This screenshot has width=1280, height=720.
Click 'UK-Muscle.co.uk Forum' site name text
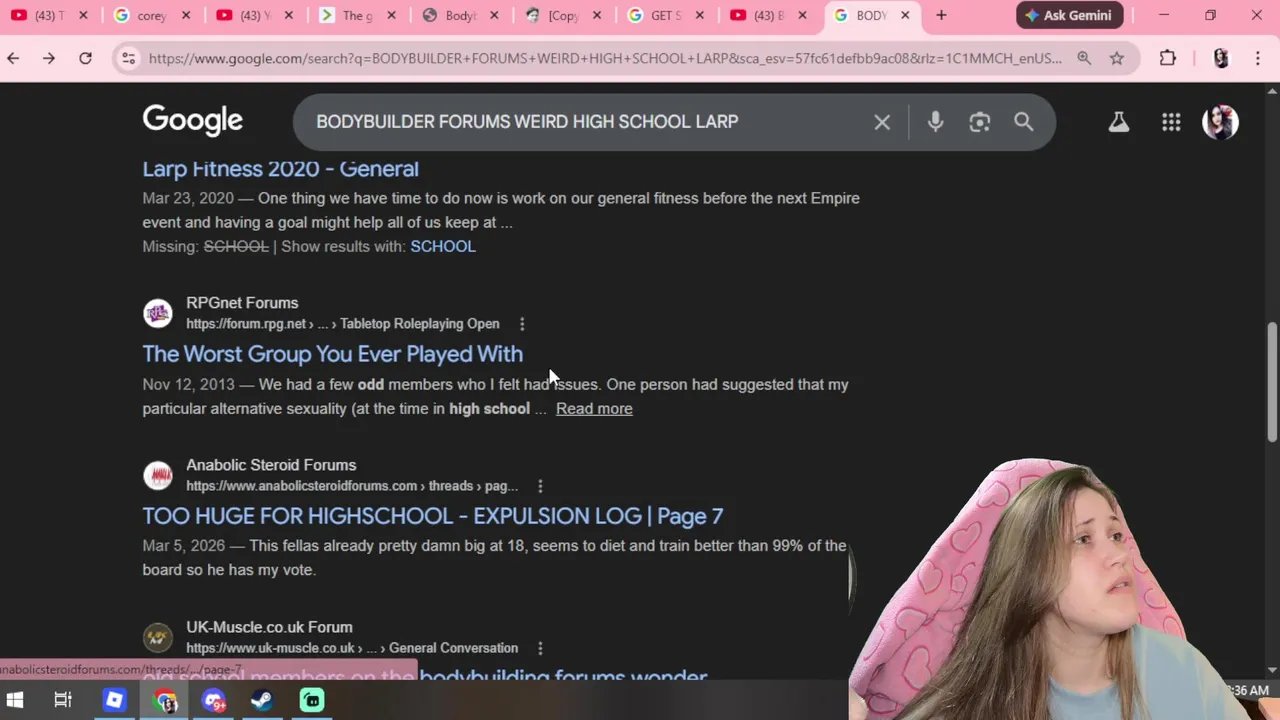pos(269,627)
